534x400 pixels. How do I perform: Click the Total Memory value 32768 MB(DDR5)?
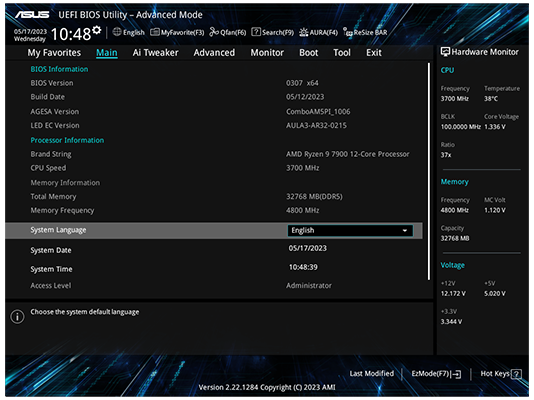pyautogui.click(x=314, y=197)
